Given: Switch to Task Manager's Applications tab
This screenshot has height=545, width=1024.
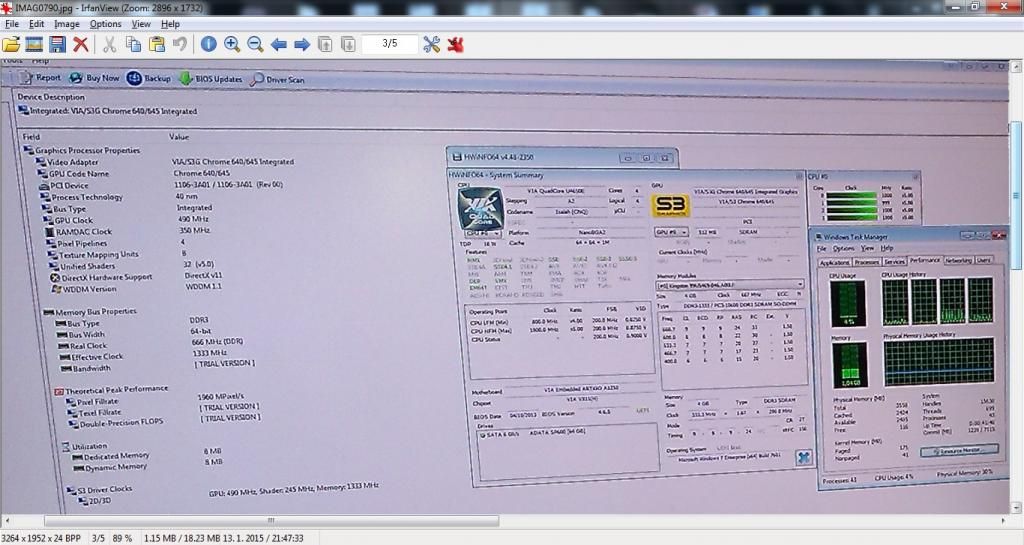Looking at the screenshot, I should tap(835, 262).
